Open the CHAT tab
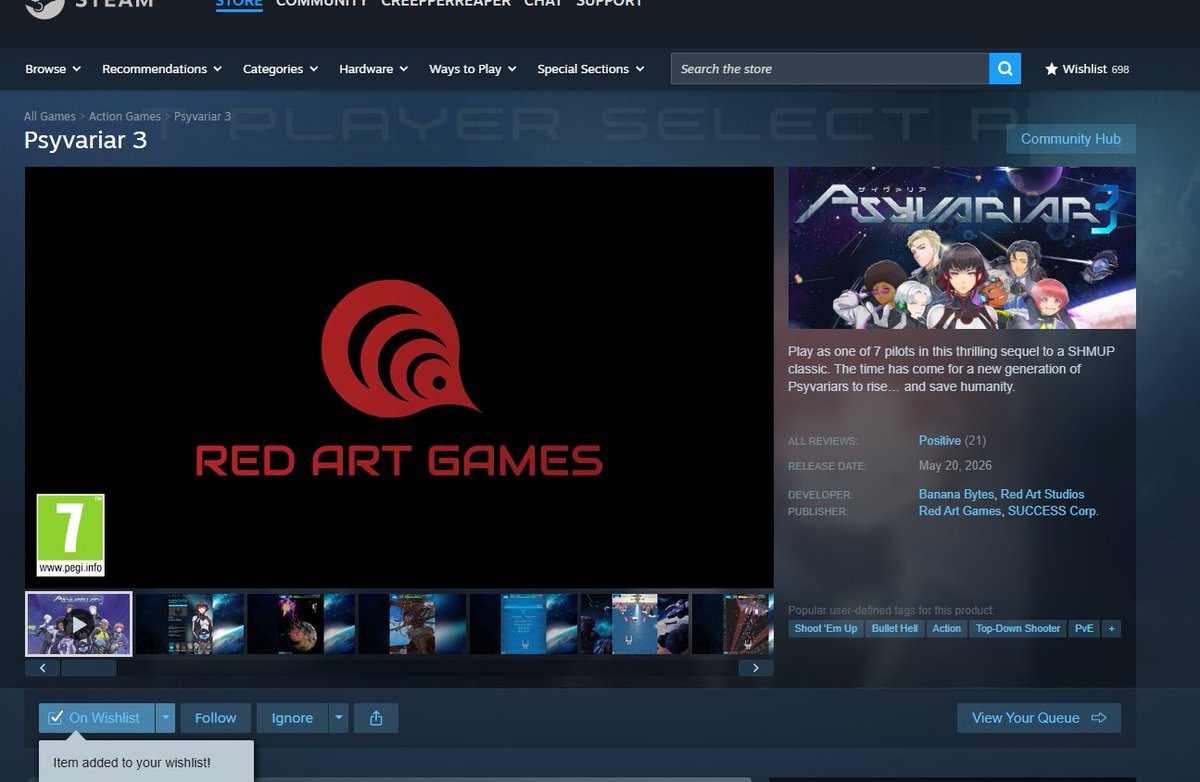Screen dimensions: 1200x782 pos(543,4)
